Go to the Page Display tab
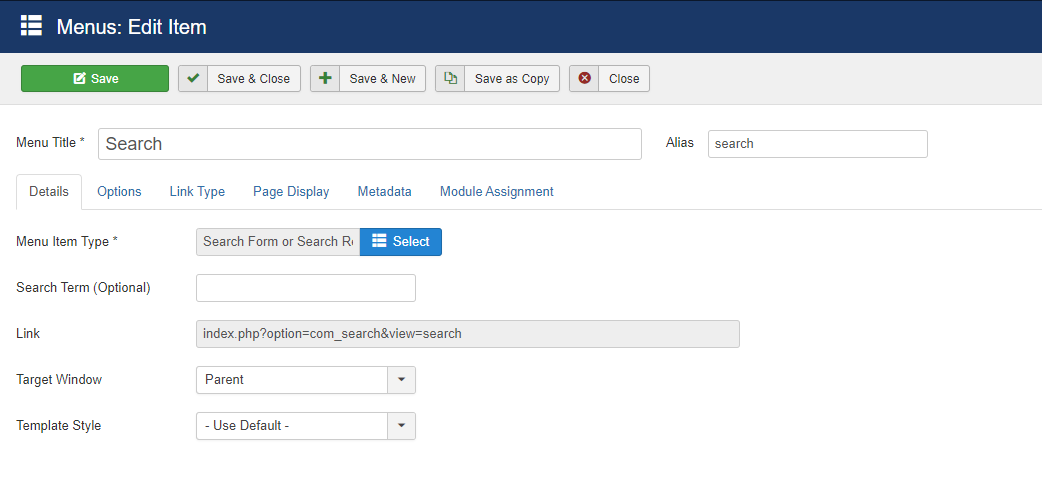Screen dimensions: 1042x478 pos(291,192)
